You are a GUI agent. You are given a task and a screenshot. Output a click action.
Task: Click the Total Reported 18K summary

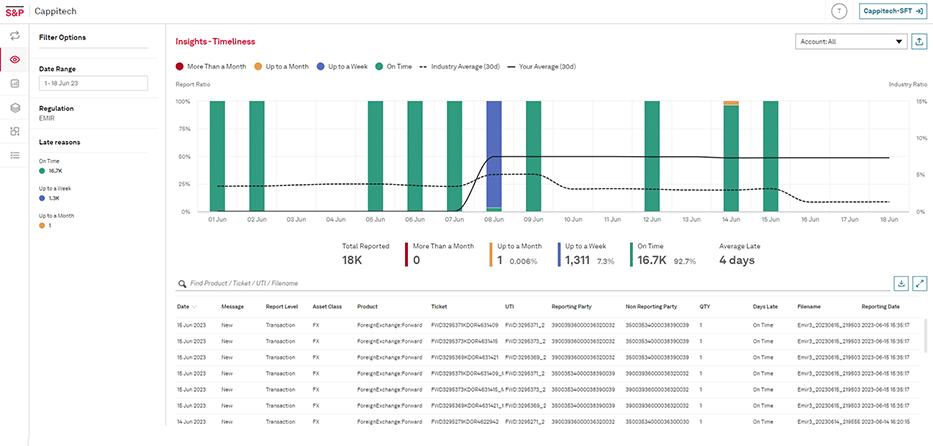tap(365, 254)
